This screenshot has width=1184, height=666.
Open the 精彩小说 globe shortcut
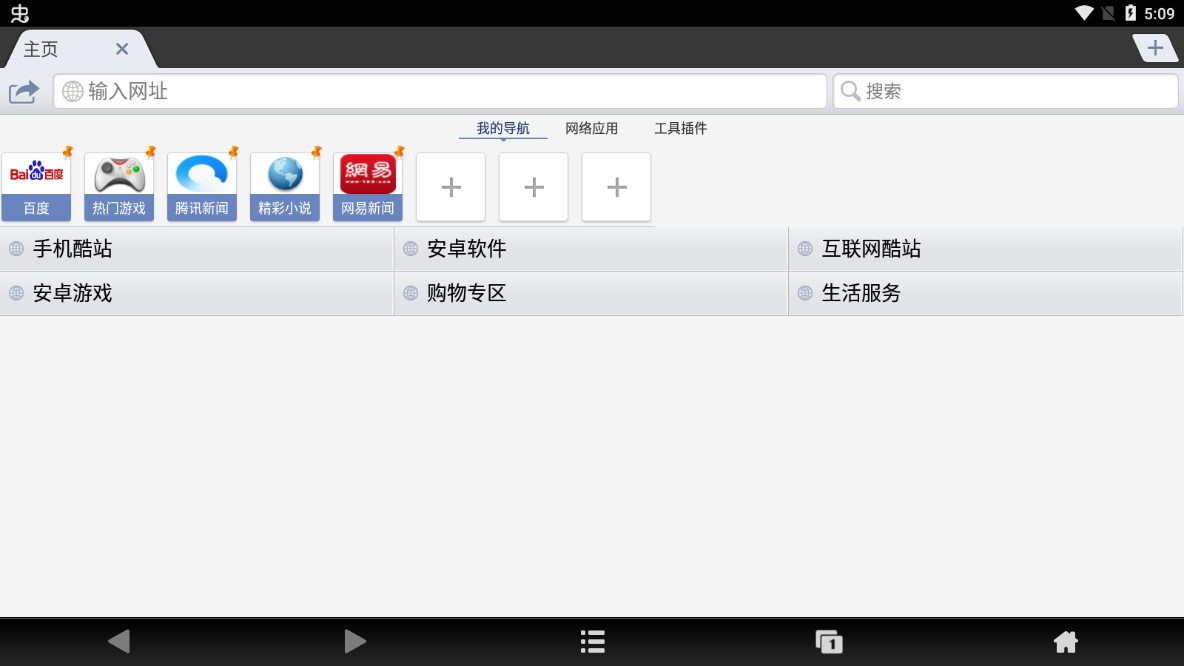coord(285,187)
